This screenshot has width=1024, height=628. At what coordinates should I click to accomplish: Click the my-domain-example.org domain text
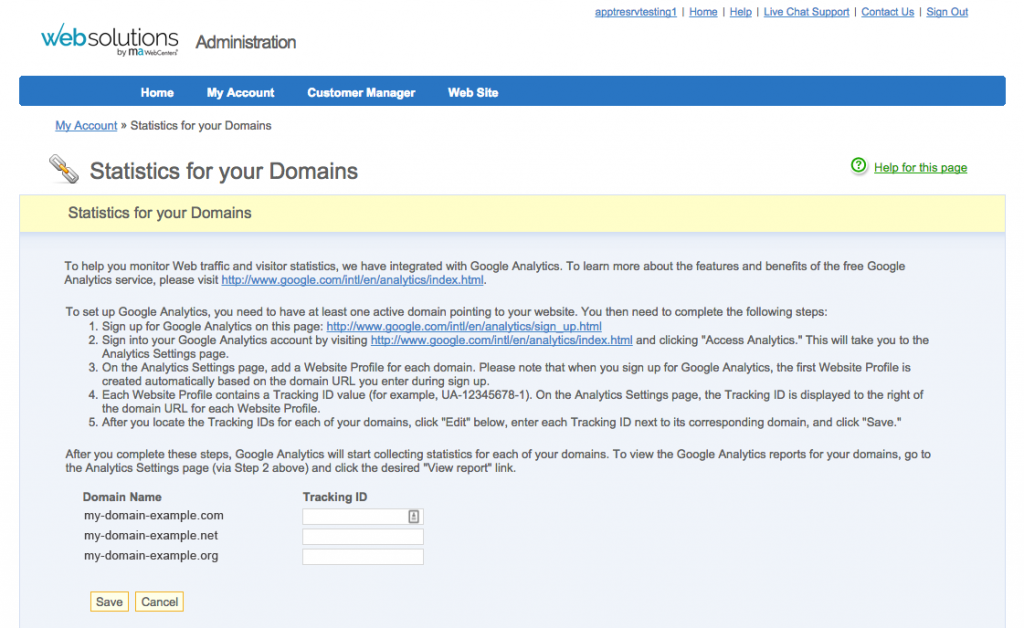(x=151, y=556)
